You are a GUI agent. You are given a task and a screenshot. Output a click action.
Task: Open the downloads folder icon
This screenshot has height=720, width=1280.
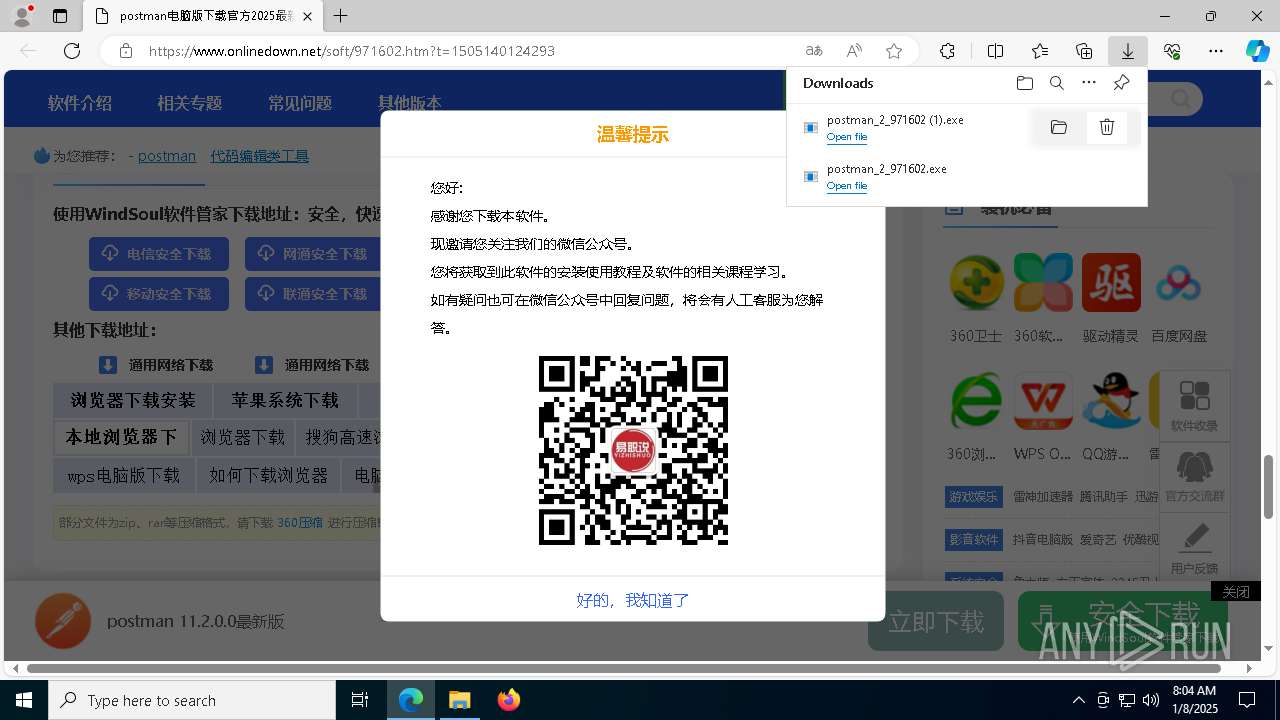[x=1024, y=83]
